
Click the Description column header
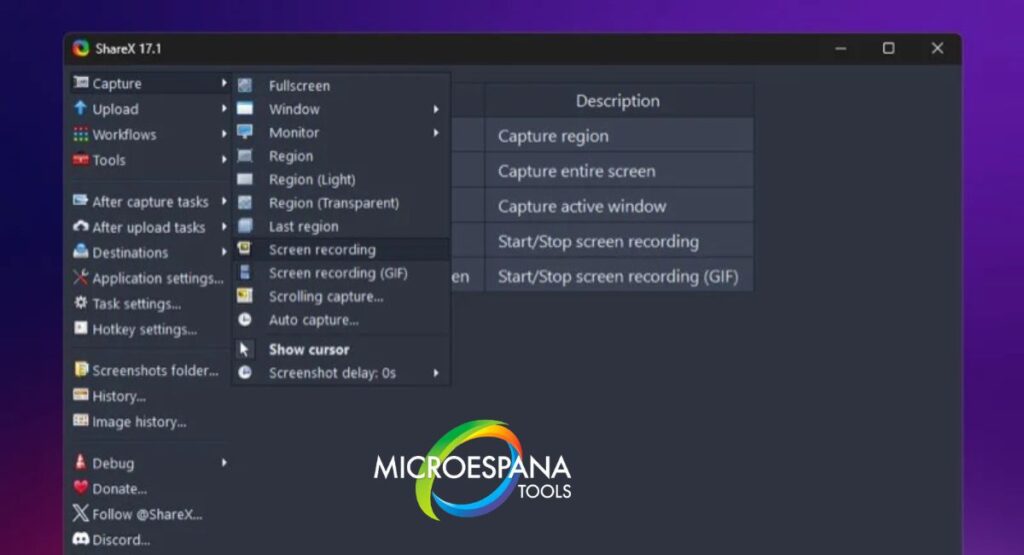(x=618, y=101)
